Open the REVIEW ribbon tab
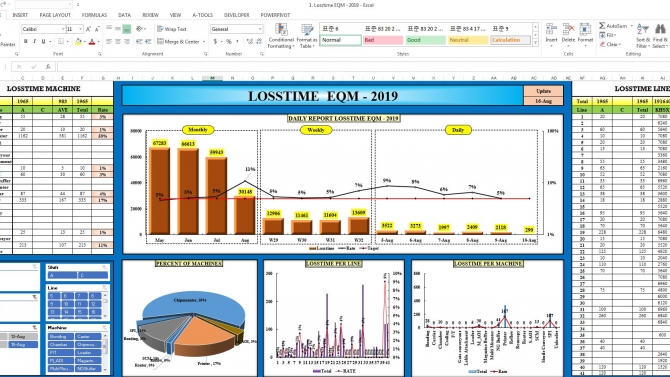Screen dimensions: 670x377 click(150, 15)
